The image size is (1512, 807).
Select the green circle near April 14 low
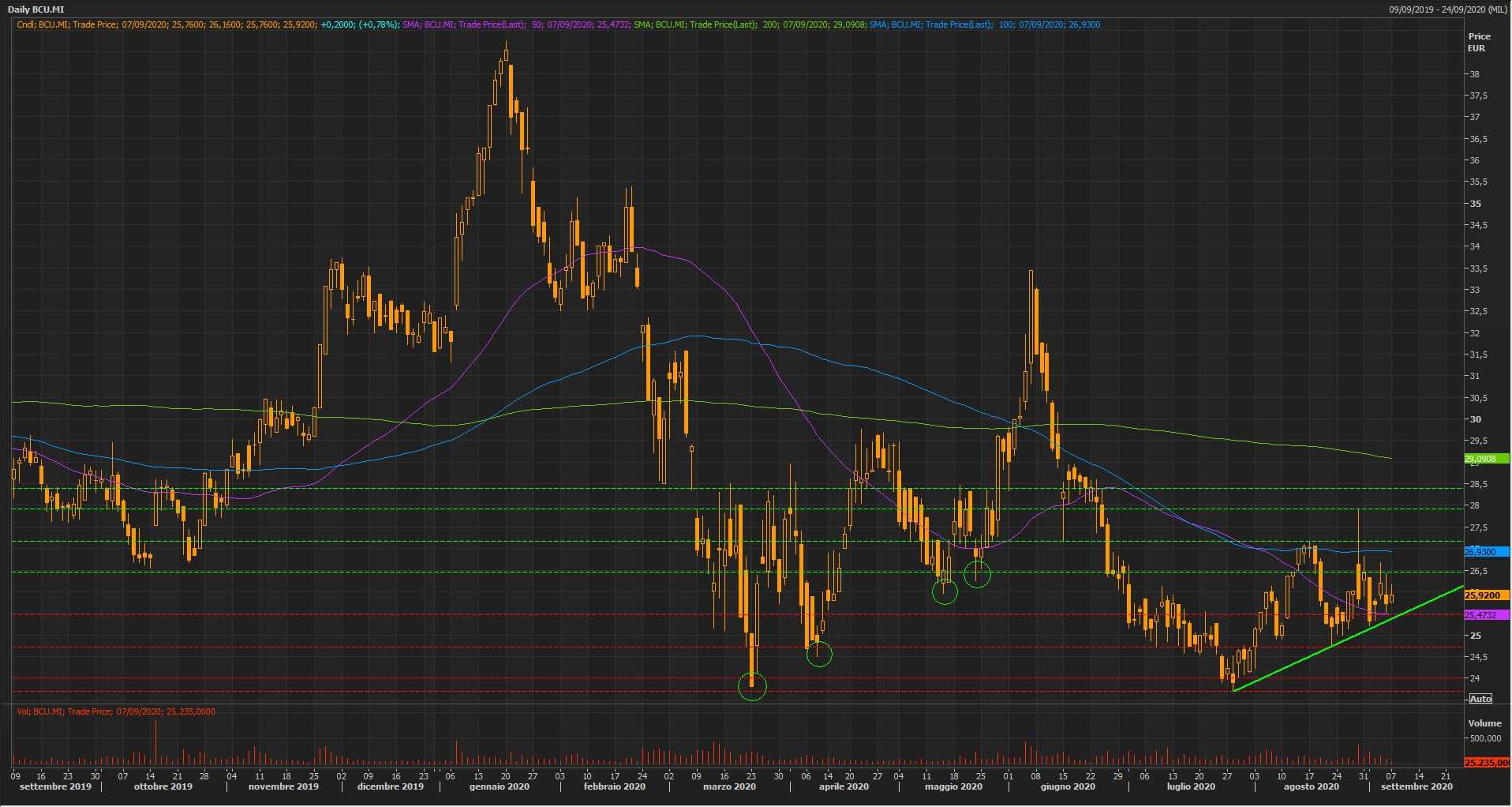click(819, 654)
